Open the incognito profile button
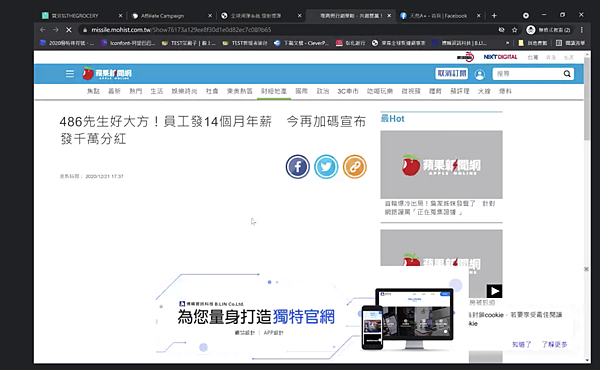The height and width of the screenshot is (370, 600). pyautogui.click(x=548, y=30)
